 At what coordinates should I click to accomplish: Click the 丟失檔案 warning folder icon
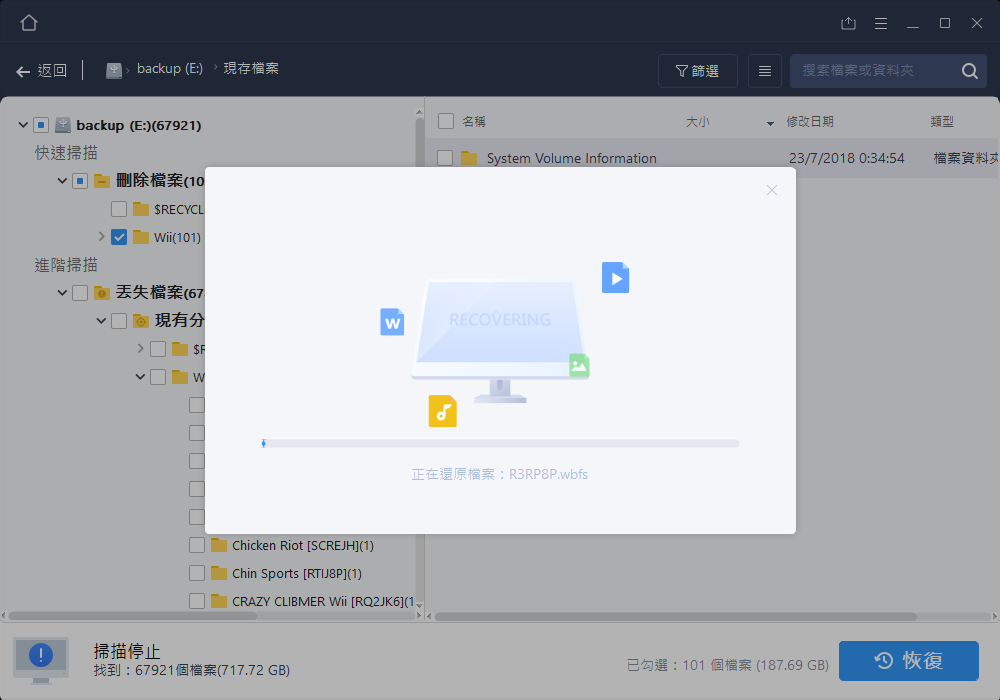click(x=102, y=293)
